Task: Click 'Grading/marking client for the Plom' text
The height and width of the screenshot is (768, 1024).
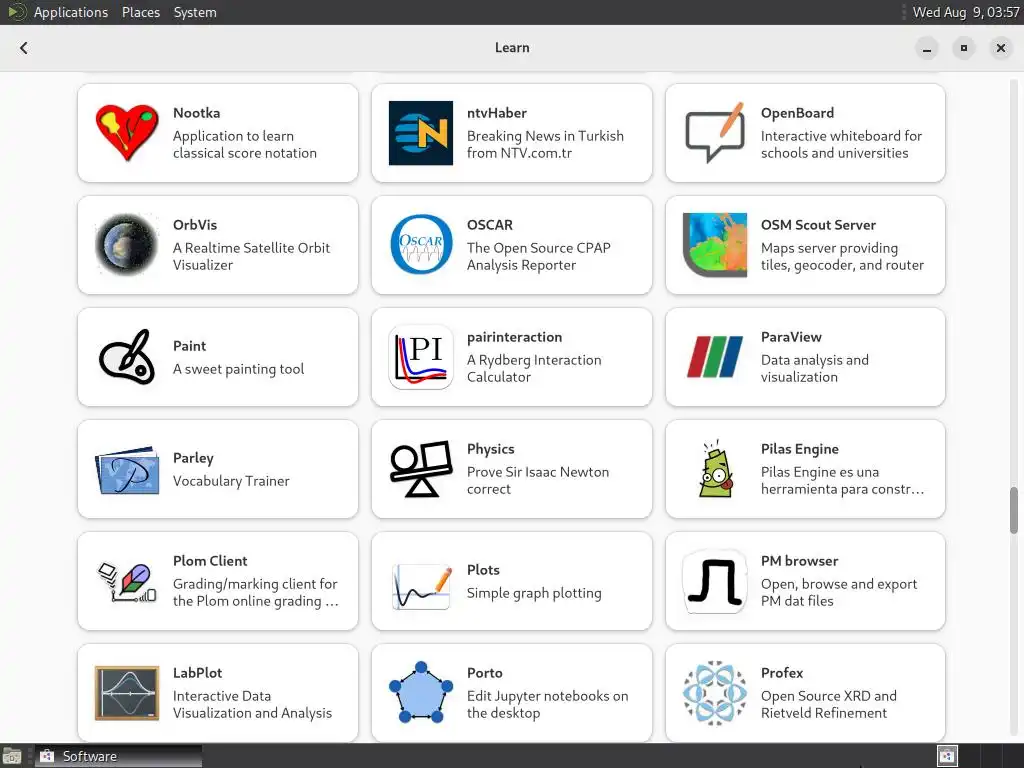Action: (256, 592)
